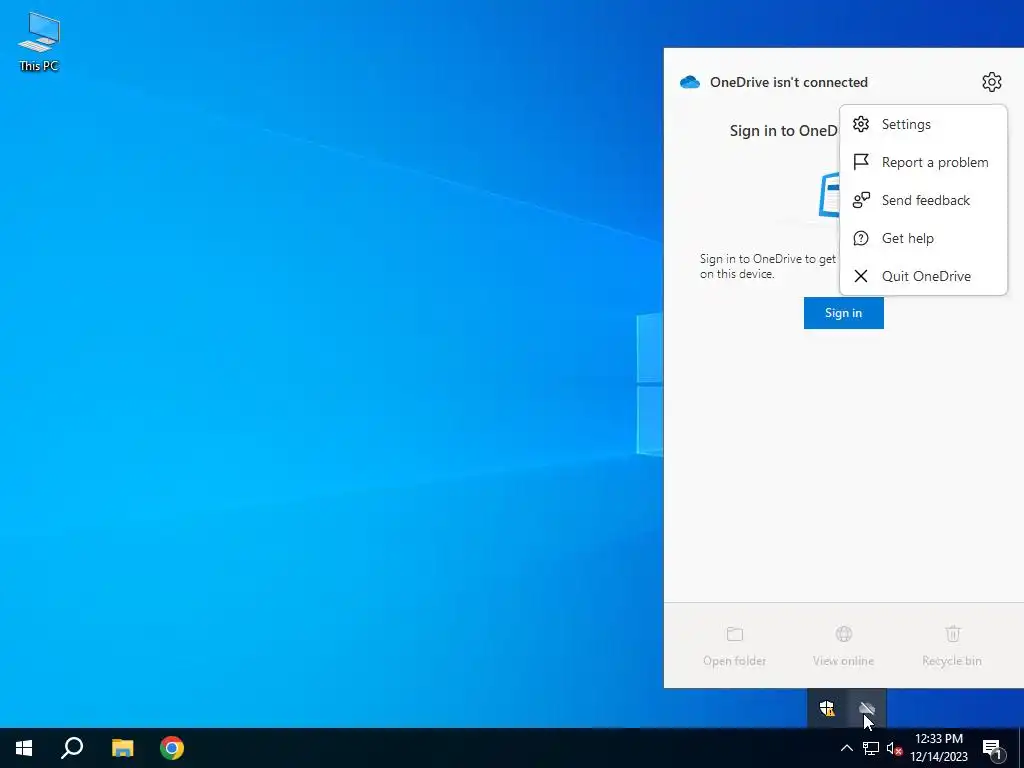Open Windows Security shield tray icon
The image size is (1024, 768).
[827, 708]
